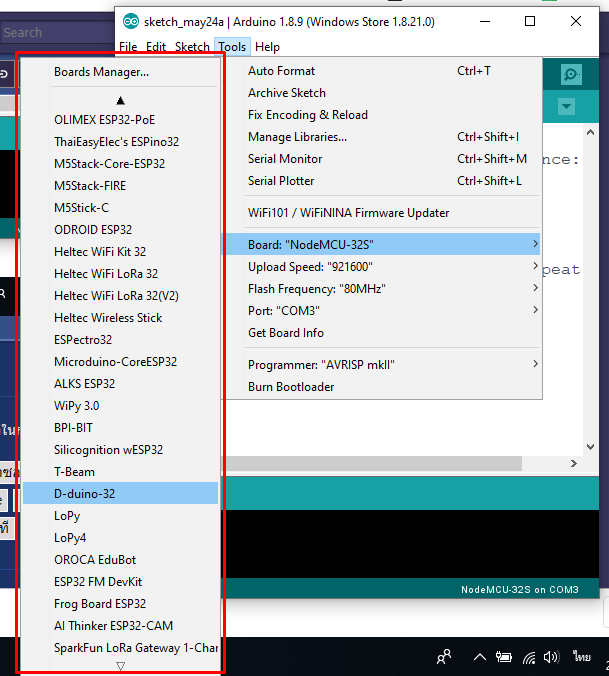The width and height of the screenshot is (609, 676).
Task: Select ODROID ESP32 board
Action: (121, 229)
